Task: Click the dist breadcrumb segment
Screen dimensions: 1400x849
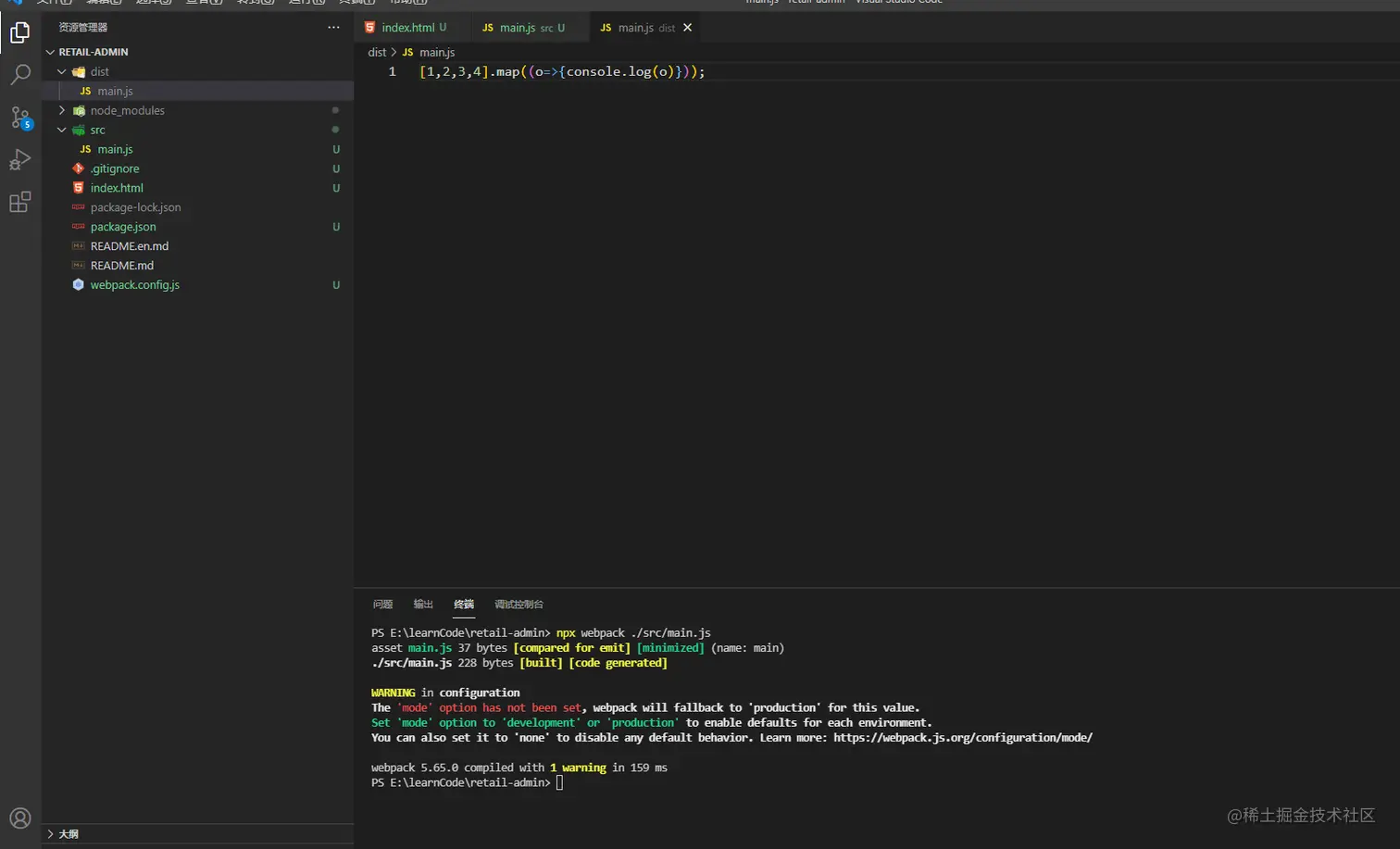Action: click(x=377, y=53)
